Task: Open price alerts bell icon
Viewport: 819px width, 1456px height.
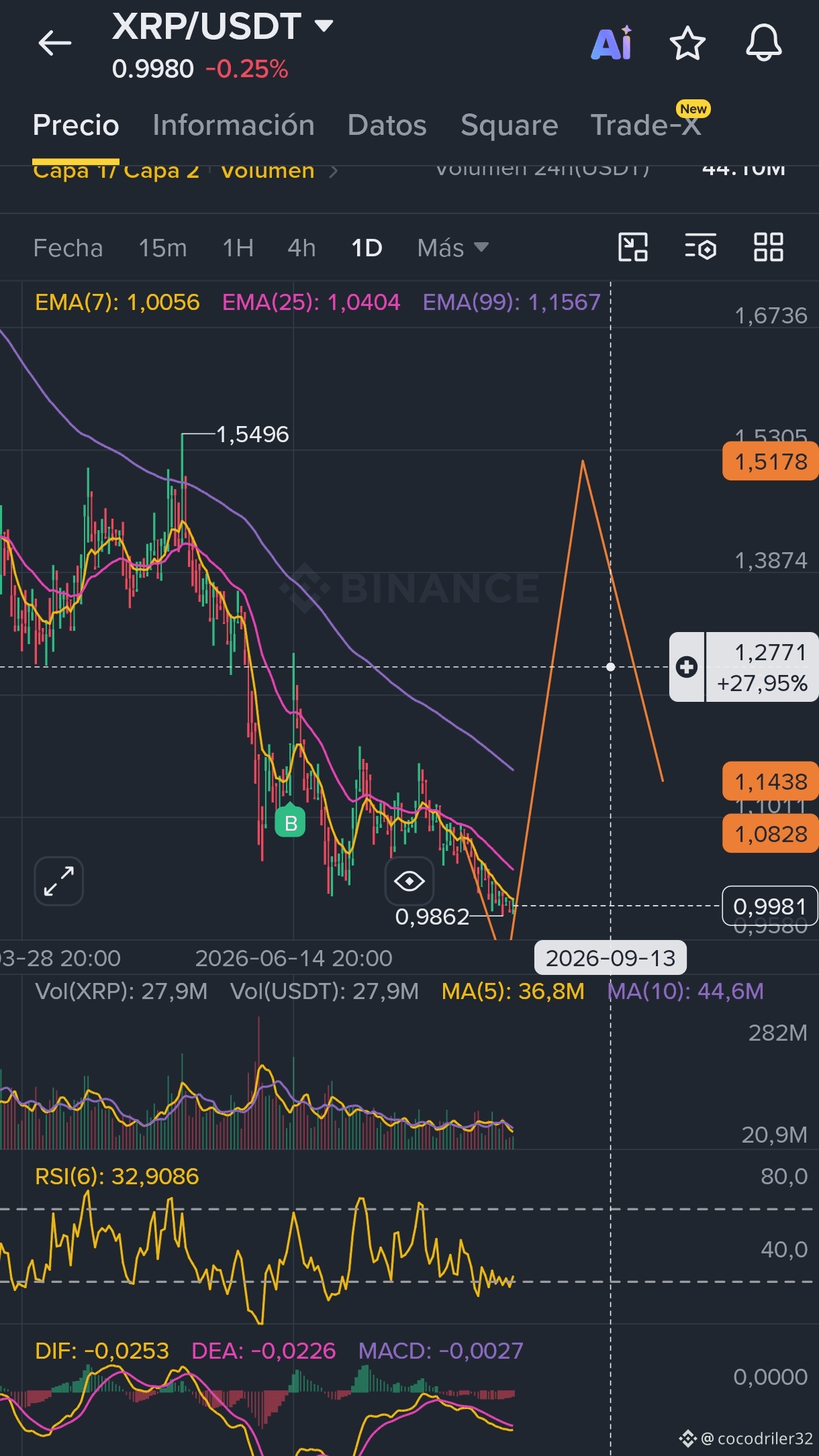Action: (764, 44)
